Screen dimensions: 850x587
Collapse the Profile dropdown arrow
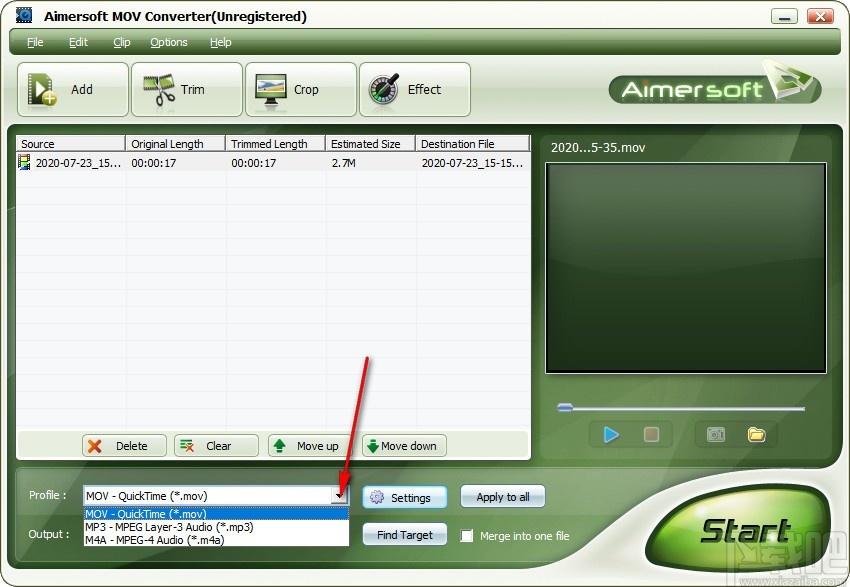(x=339, y=495)
